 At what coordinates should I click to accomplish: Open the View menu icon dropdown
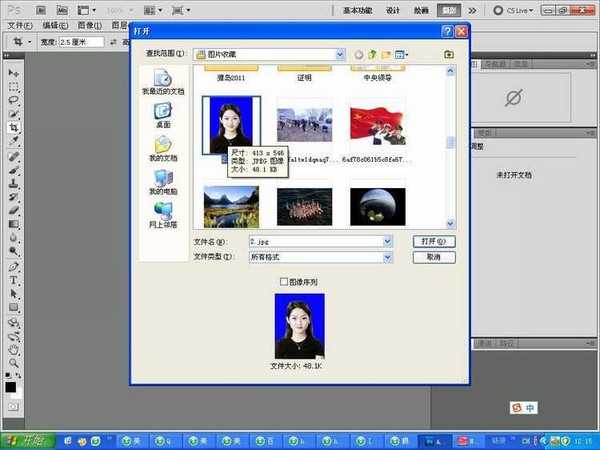point(401,53)
